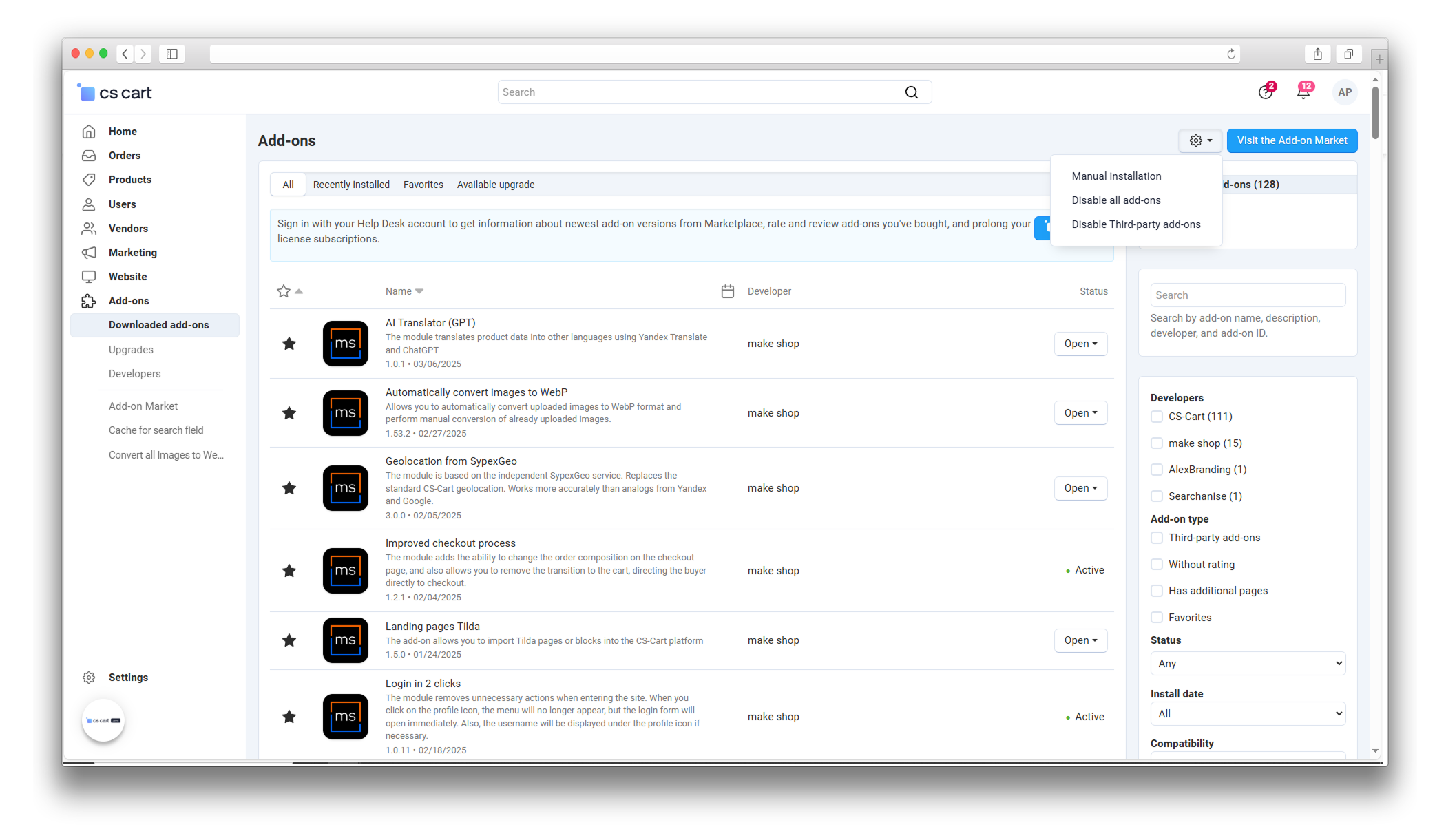Expand the Status Any dropdown
The height and width of the screenshot is (840, 1446).
(1247, 664)
